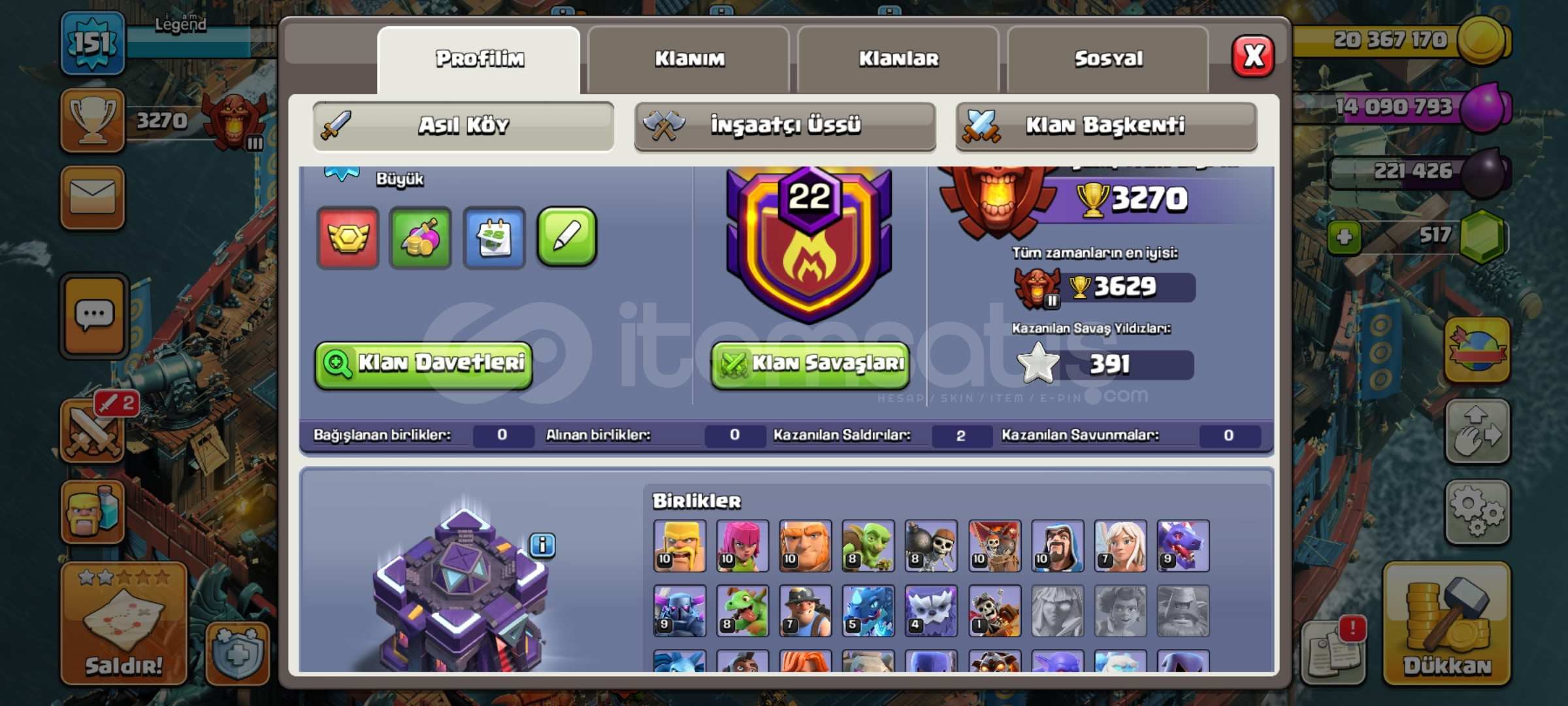This screenshot has width=1568, height=706.
Task: Tap the Town Hall info icon
Action: click(542, 545)
